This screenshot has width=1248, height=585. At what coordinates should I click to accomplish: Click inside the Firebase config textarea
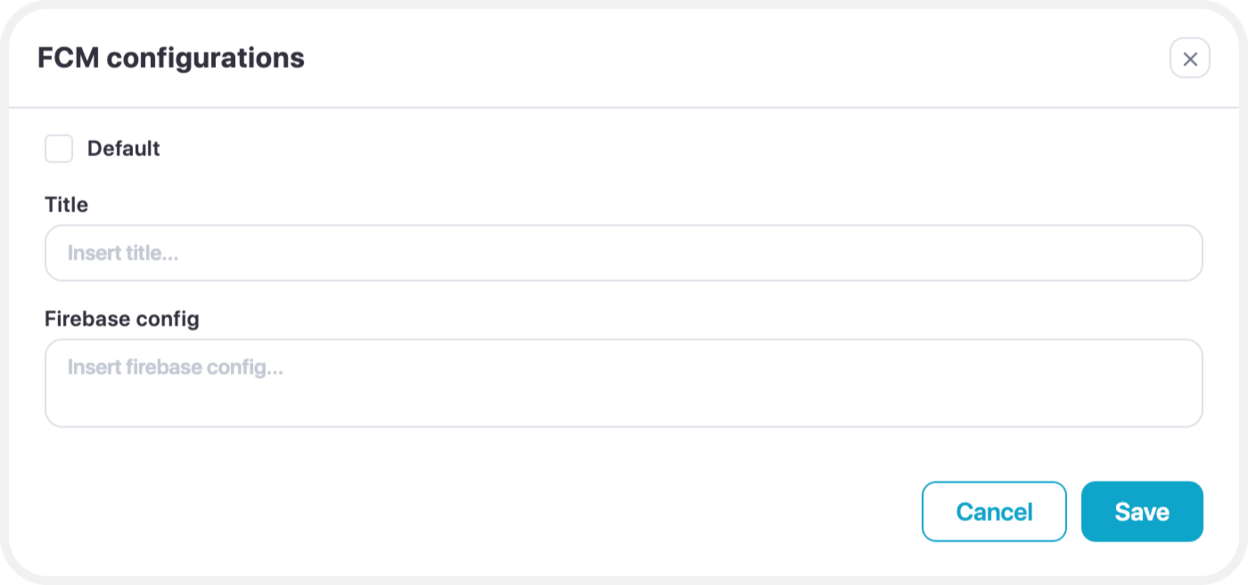623,383
